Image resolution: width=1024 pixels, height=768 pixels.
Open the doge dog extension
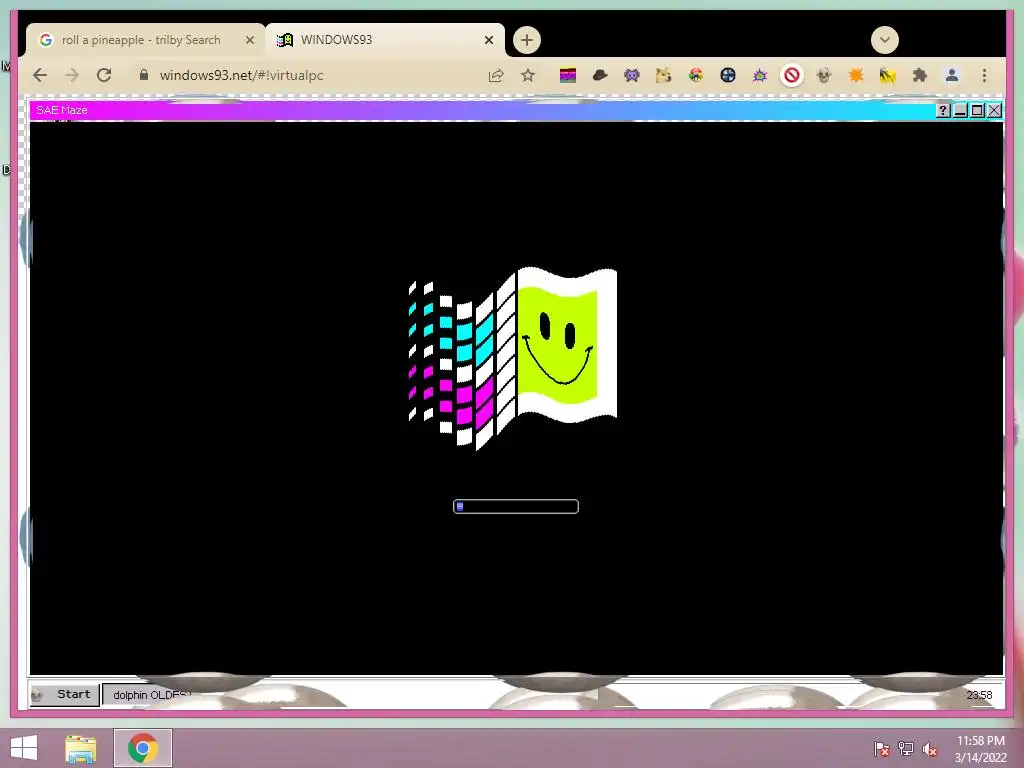[664, 76]
